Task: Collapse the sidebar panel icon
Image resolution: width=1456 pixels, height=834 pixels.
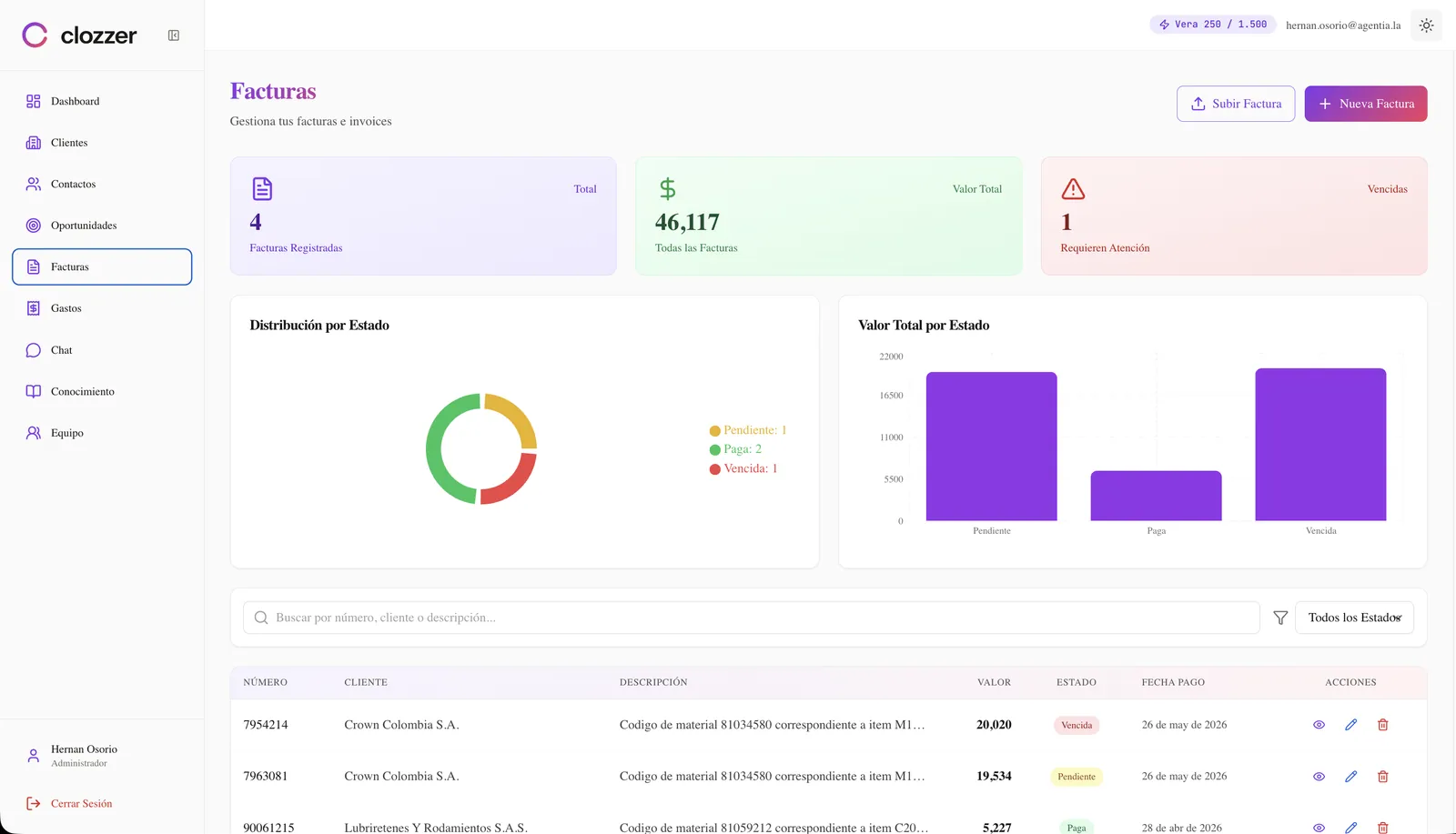Action: [x=174, y=35]
